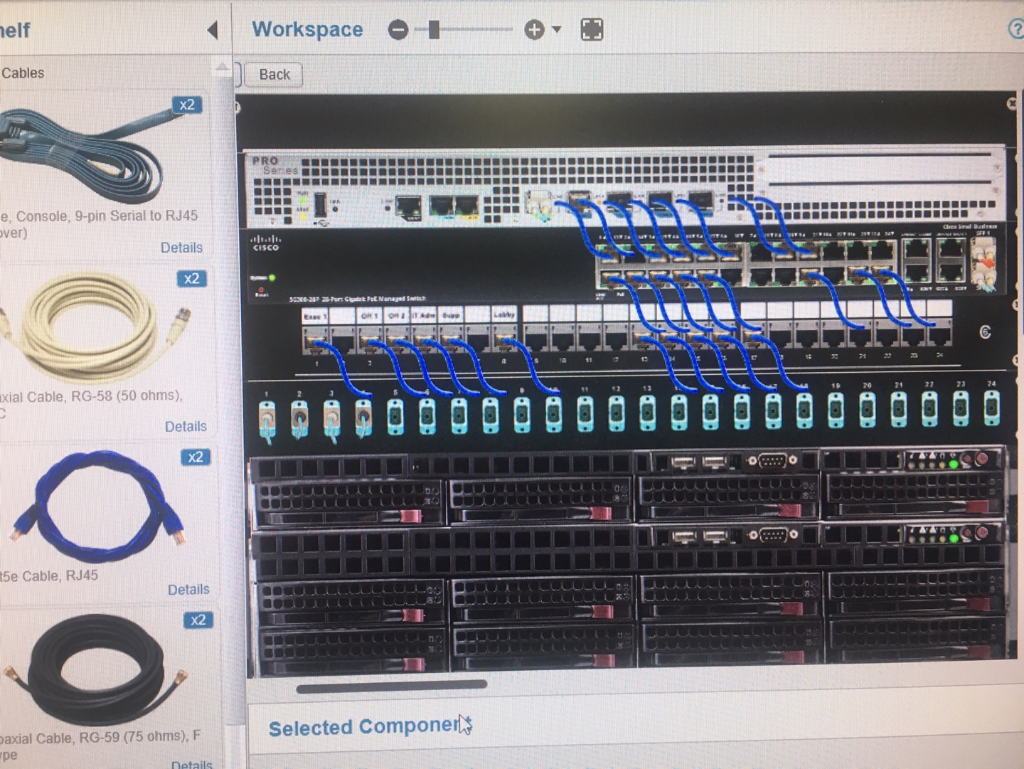Image resolution: width=1024 pixels, height=769 pixels.
Task: Click the Cables category label in Shelf
Action: pos(22,73)
